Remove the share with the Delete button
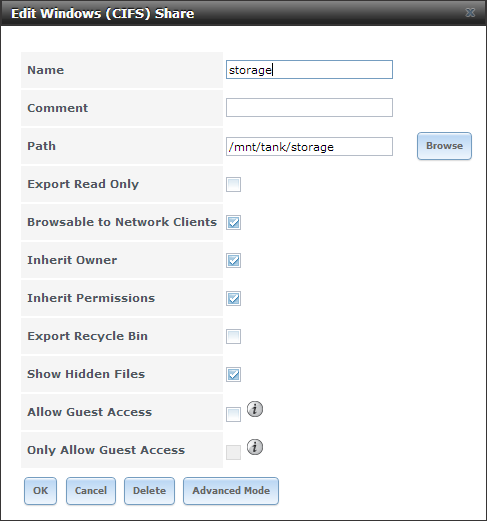 149,491
